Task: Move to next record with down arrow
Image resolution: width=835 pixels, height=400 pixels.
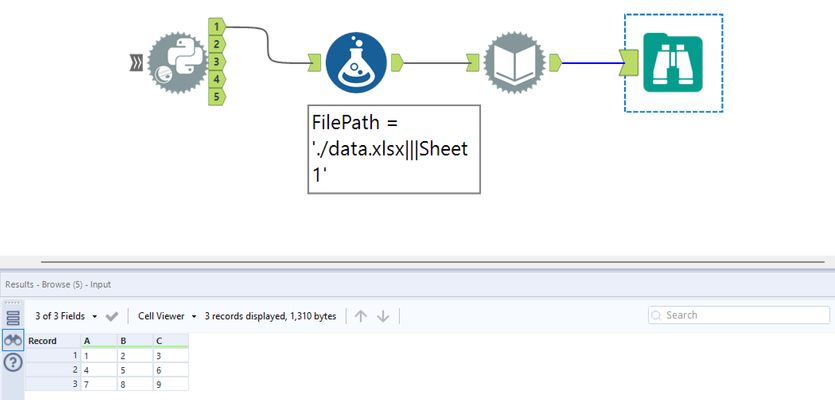Action: 383,316
